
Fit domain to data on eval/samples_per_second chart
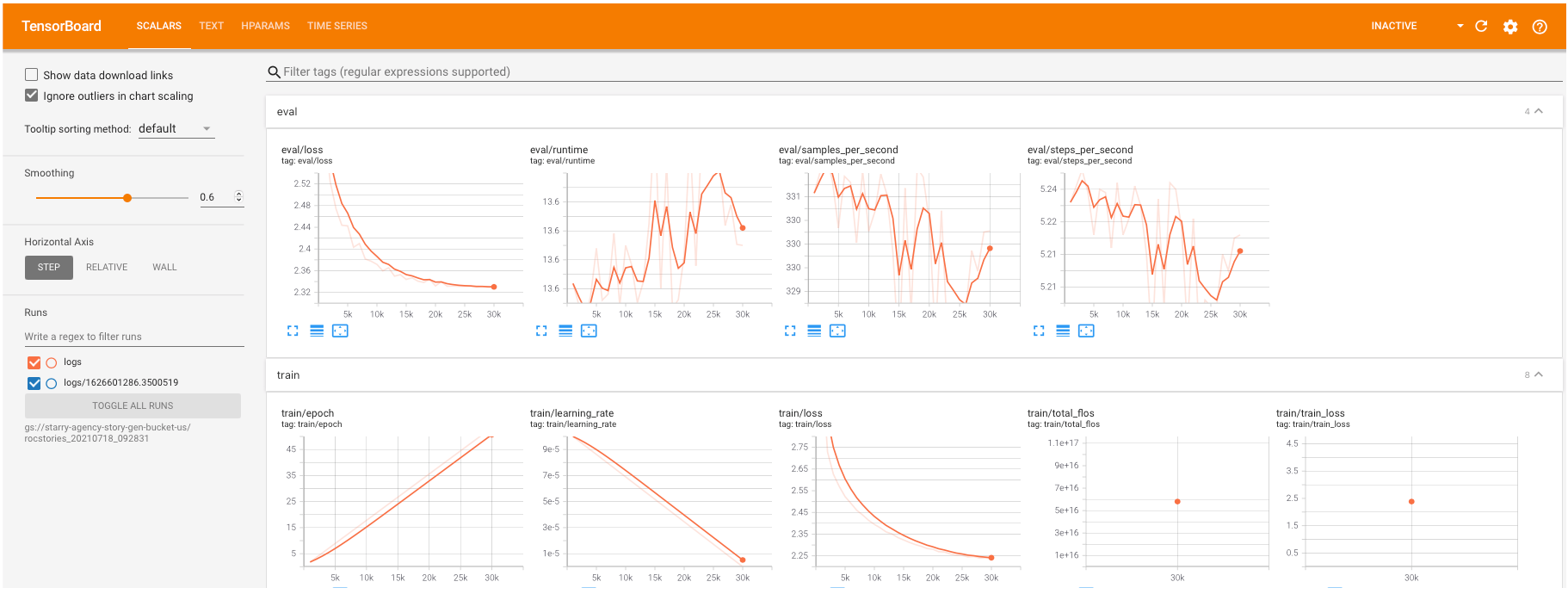pos(837,331)
